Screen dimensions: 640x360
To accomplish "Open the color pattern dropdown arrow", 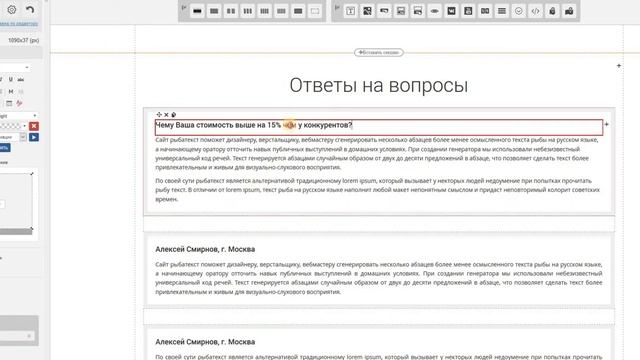I will coord(24,126).
